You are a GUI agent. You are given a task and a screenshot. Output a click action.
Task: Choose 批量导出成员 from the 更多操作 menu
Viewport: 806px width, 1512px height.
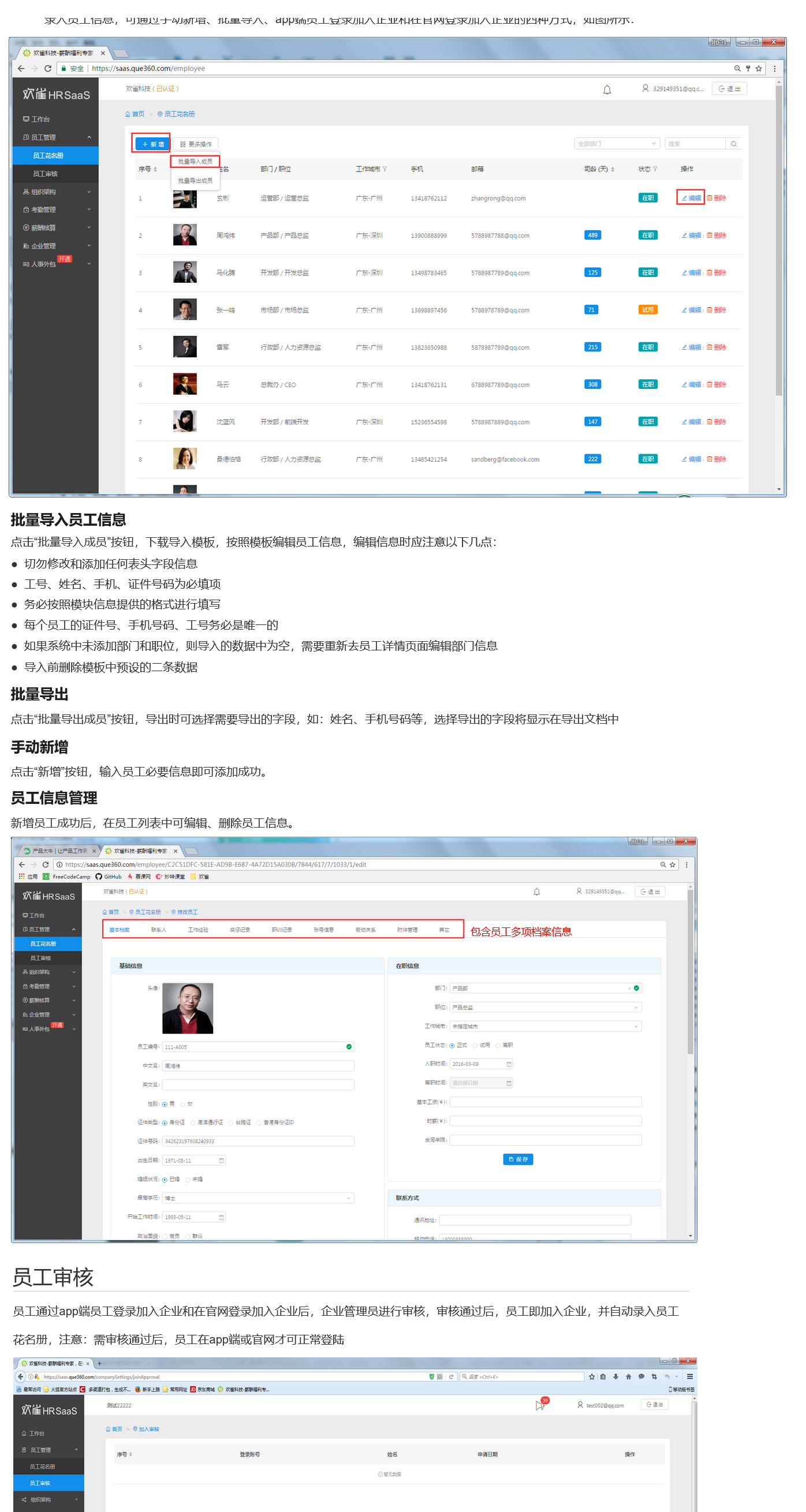tap(195, 181)
